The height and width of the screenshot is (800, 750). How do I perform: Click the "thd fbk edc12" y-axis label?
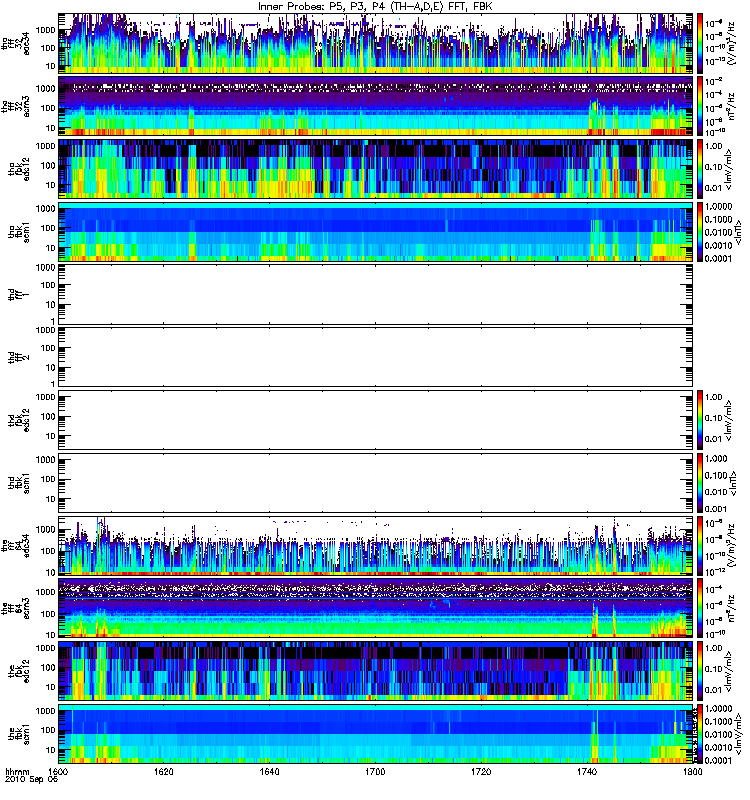coord(19,420)
